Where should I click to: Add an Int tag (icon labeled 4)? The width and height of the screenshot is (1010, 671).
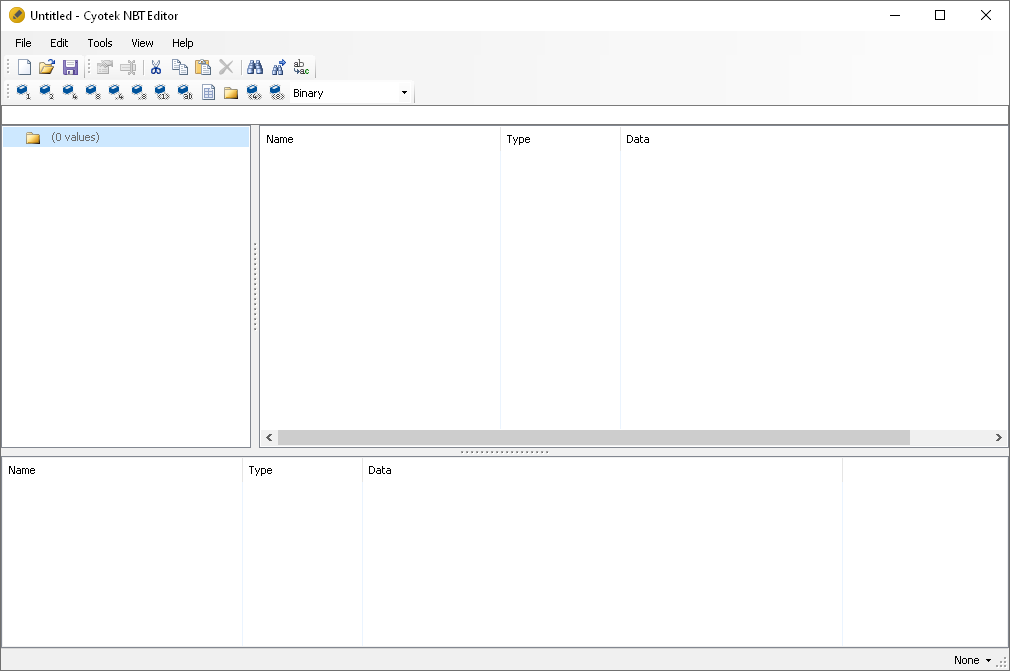point(70,93)
